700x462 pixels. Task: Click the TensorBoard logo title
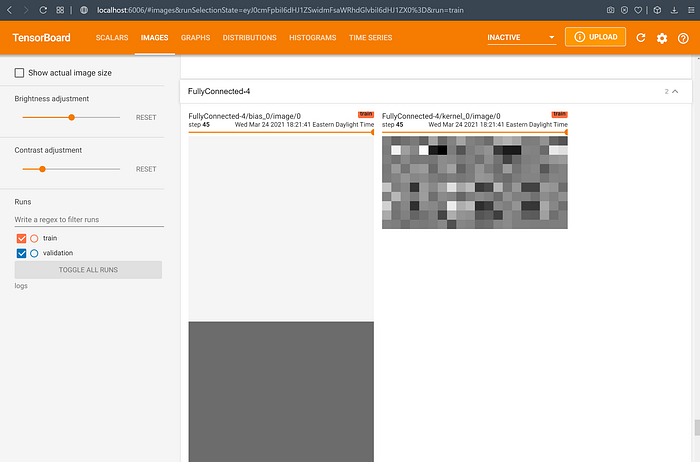tap(41, 37)
